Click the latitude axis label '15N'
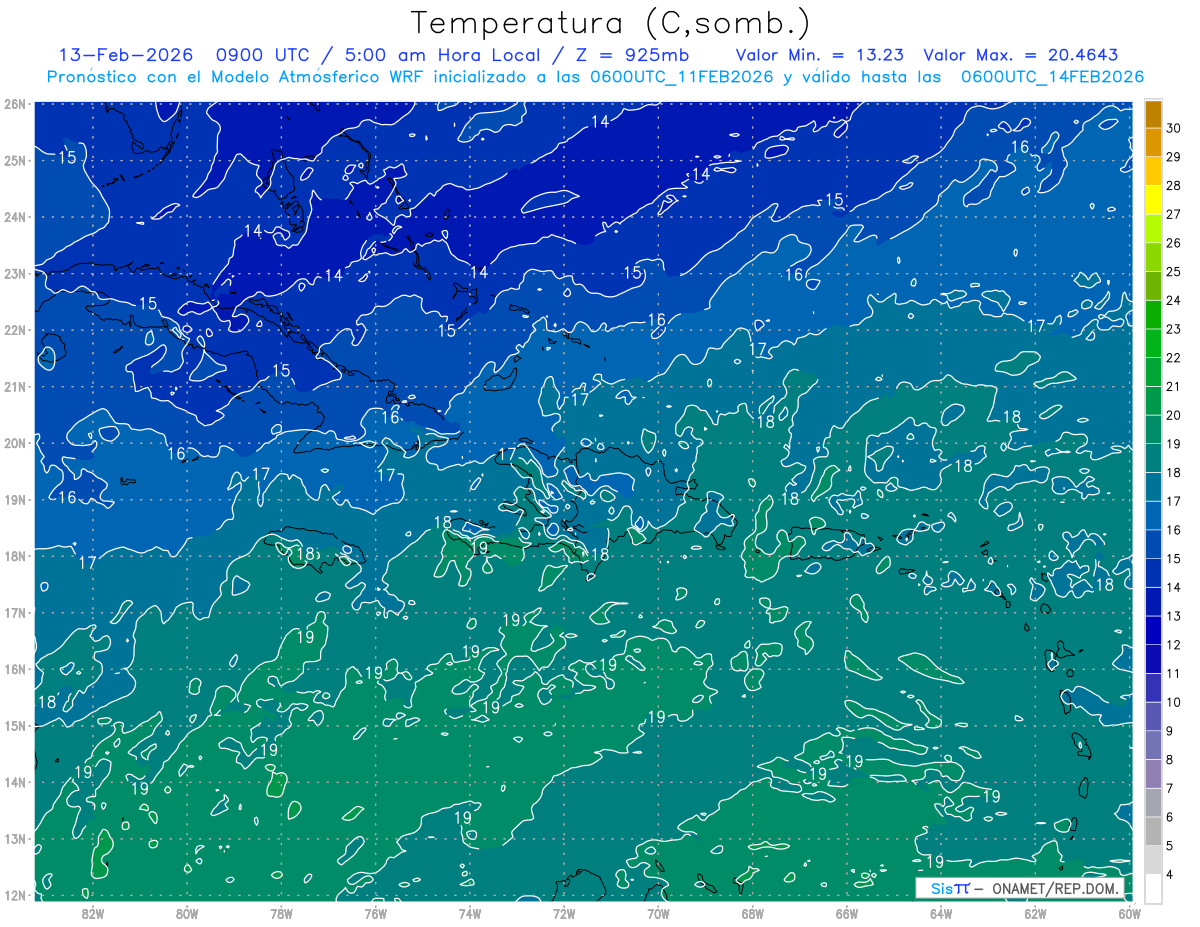Viewport: 1200px width, 927px height. 15,725
